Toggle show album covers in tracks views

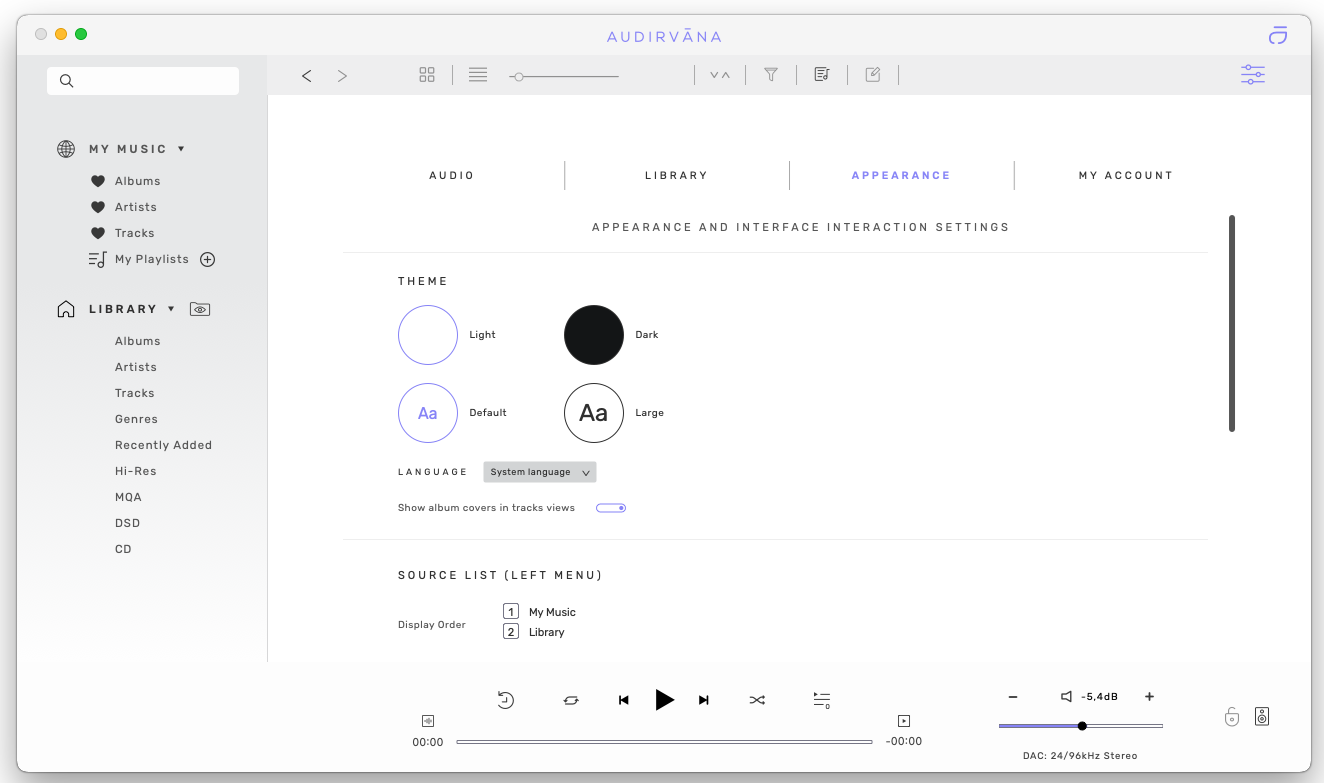pos(611,508)
